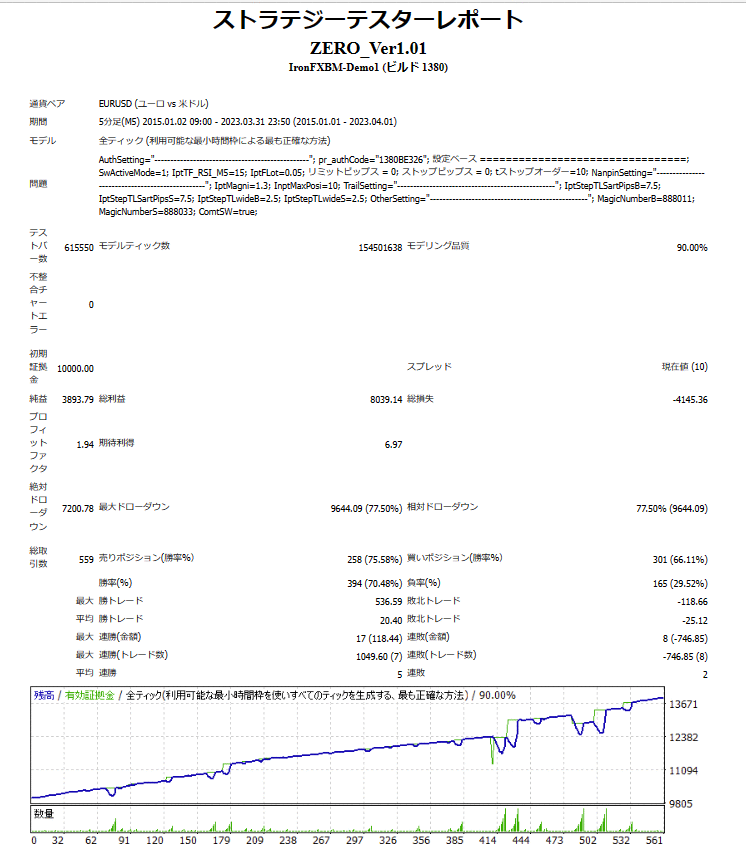
Task: Click max consecutive losses value 8 (-746.85)
Action: [685, 638]
